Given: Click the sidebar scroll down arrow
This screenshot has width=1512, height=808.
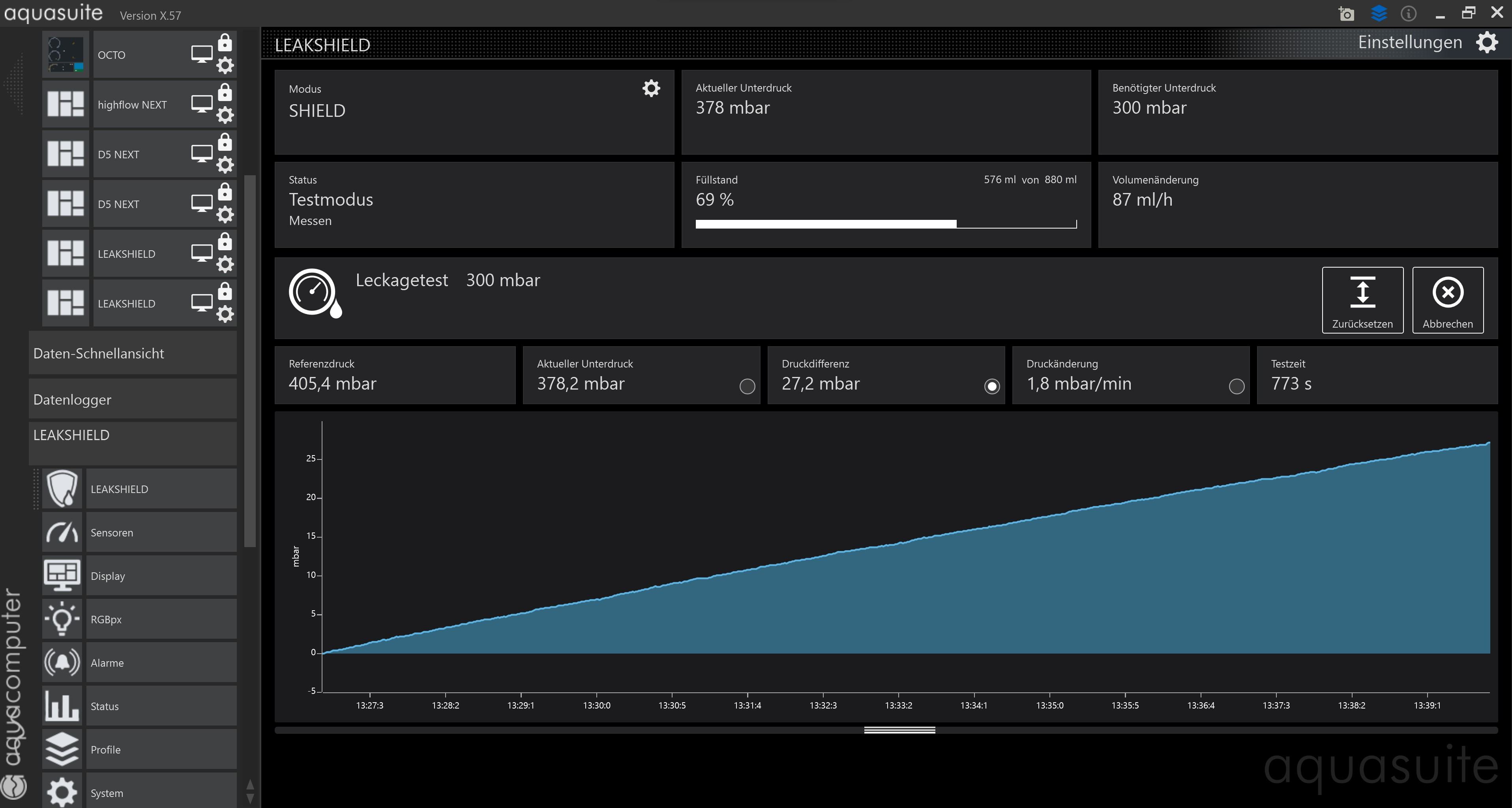Looking at the screenshot, I should 250,799.
